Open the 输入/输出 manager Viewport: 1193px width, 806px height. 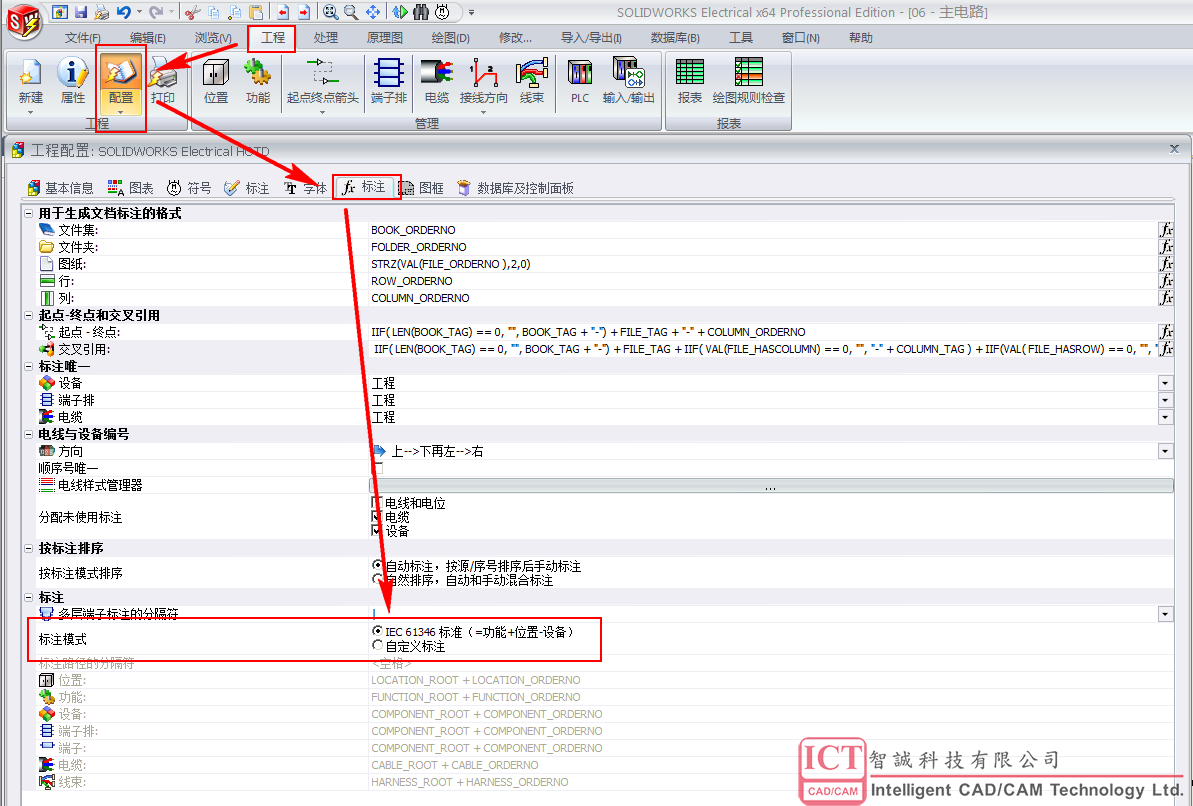[628, 82]
